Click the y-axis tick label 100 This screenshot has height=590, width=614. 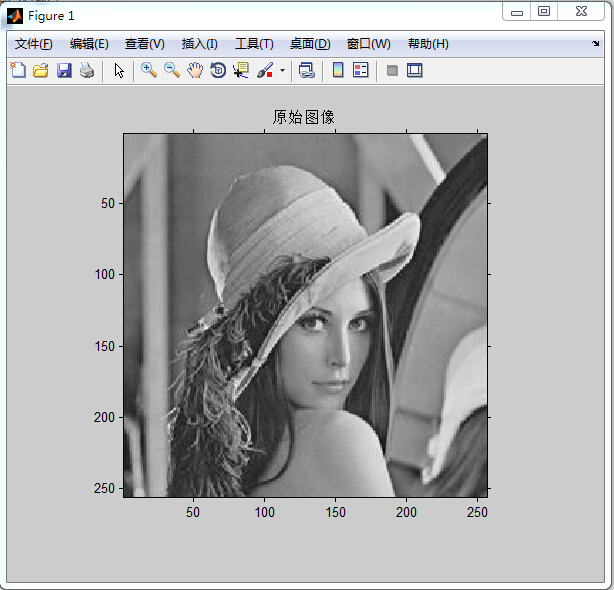click(x=105, y=274)
